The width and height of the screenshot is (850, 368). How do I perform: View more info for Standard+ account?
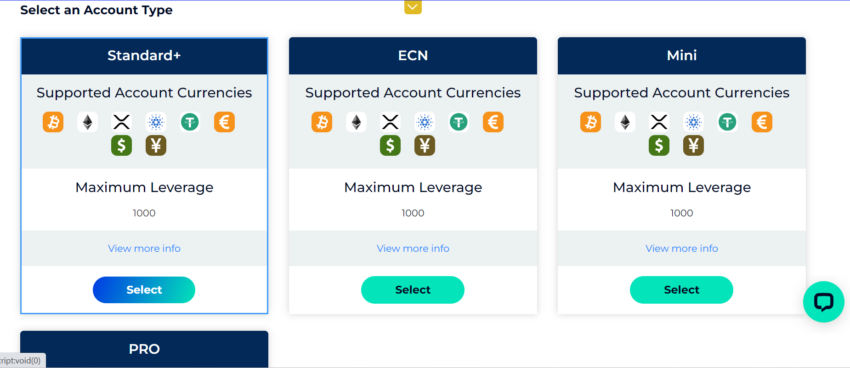144,248
